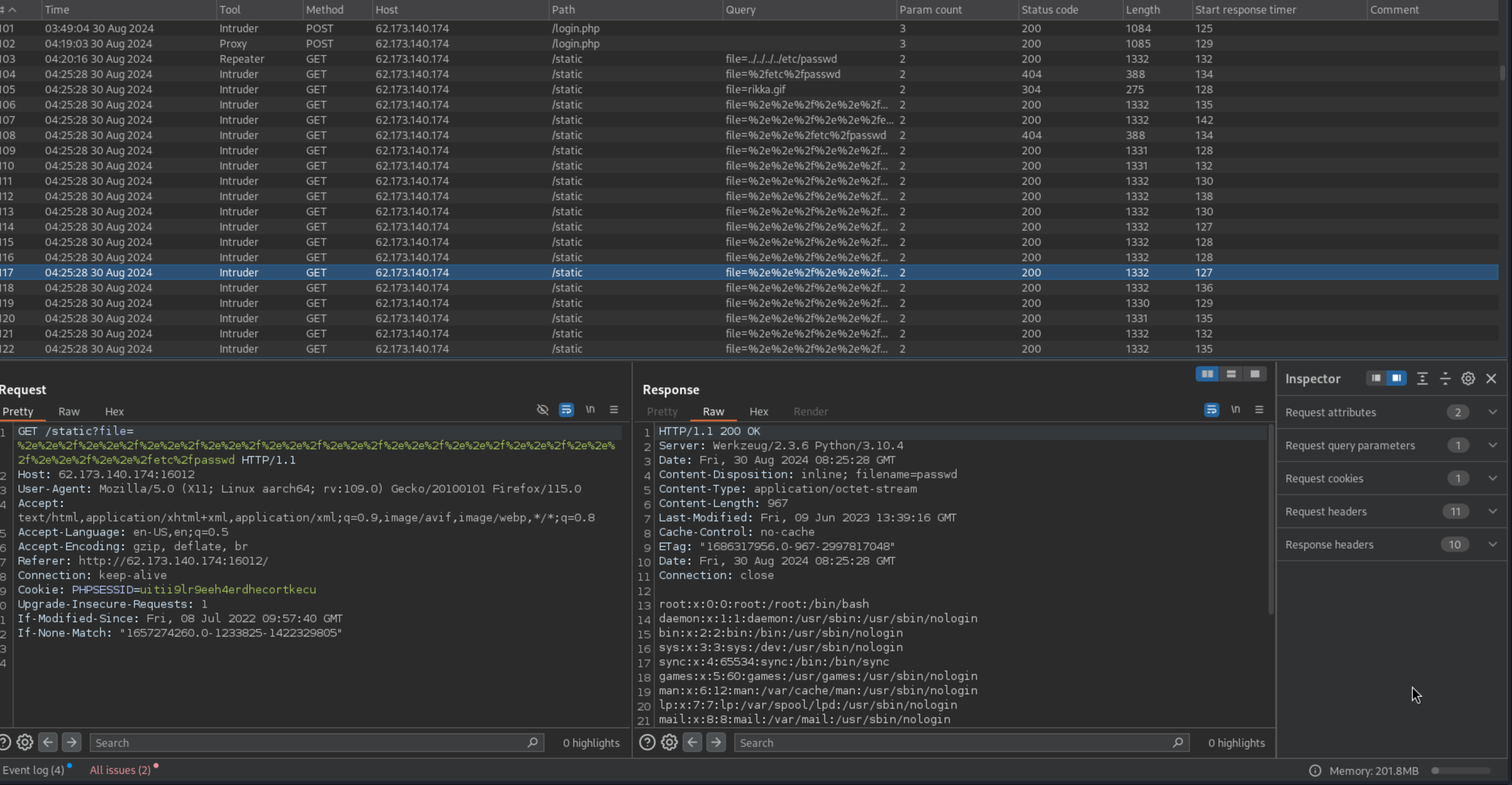
Task: Show newline characters in Request editor
Action: tap(590, 409)
